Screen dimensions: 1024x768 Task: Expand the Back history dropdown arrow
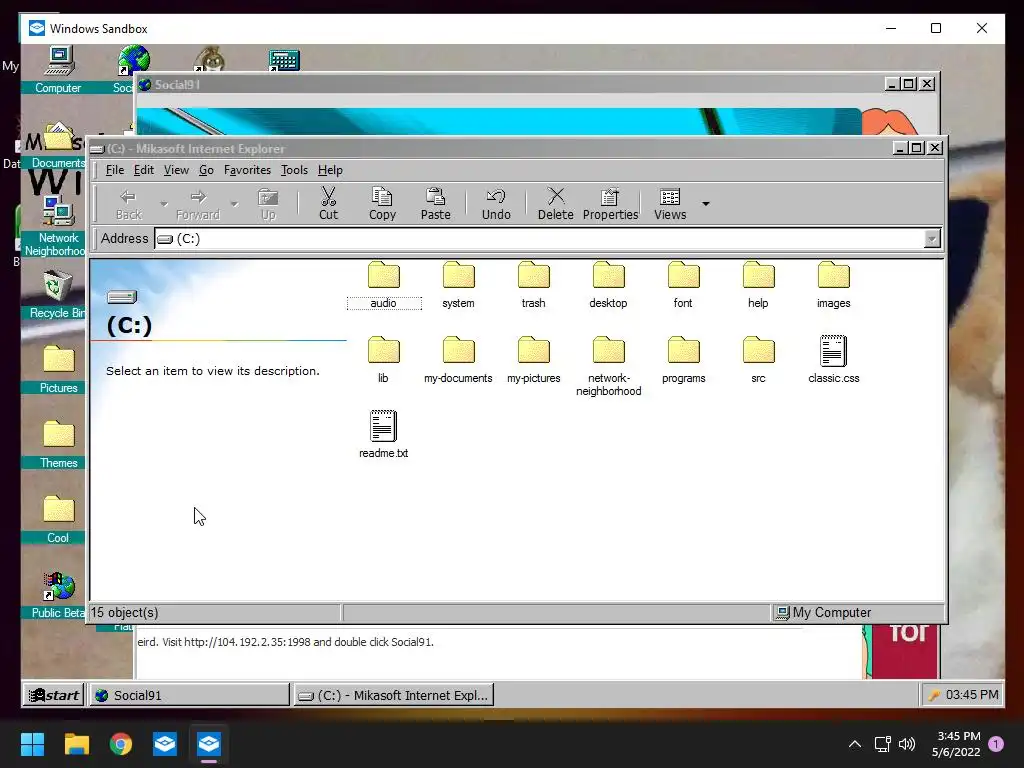(163, 204)
